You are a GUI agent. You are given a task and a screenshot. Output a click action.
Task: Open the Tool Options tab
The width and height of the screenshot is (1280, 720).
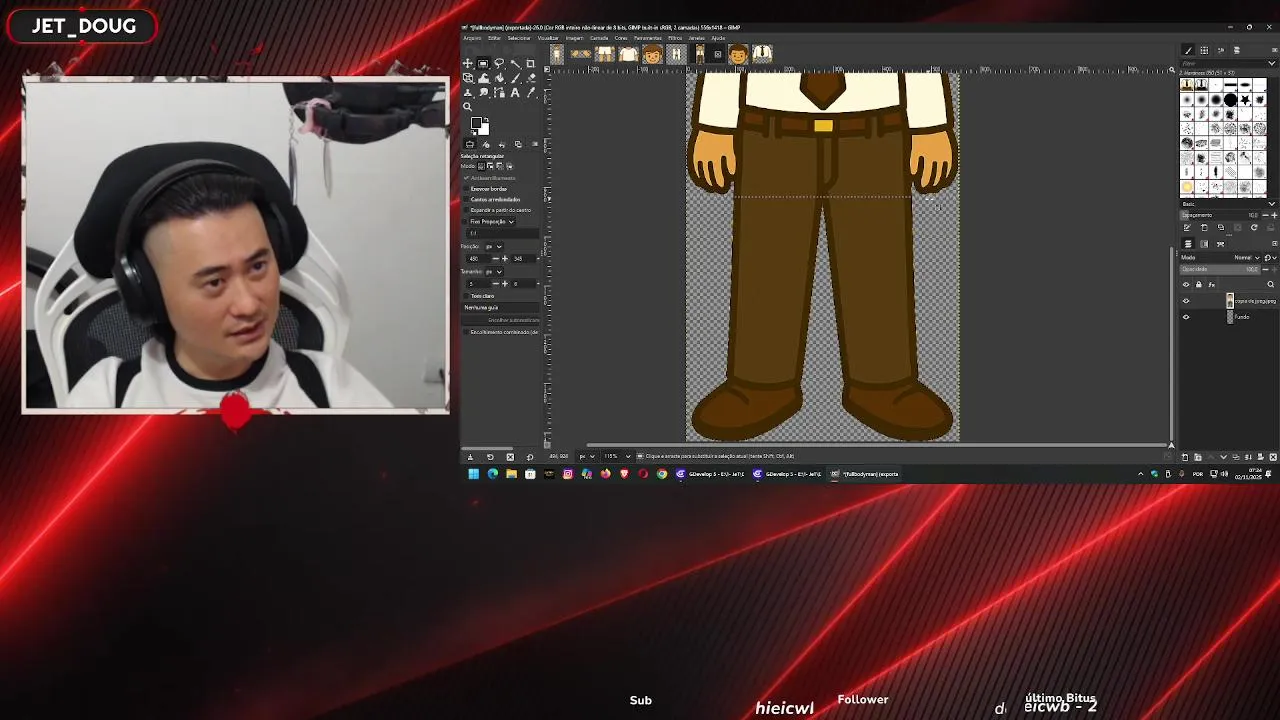coord(470,144)
